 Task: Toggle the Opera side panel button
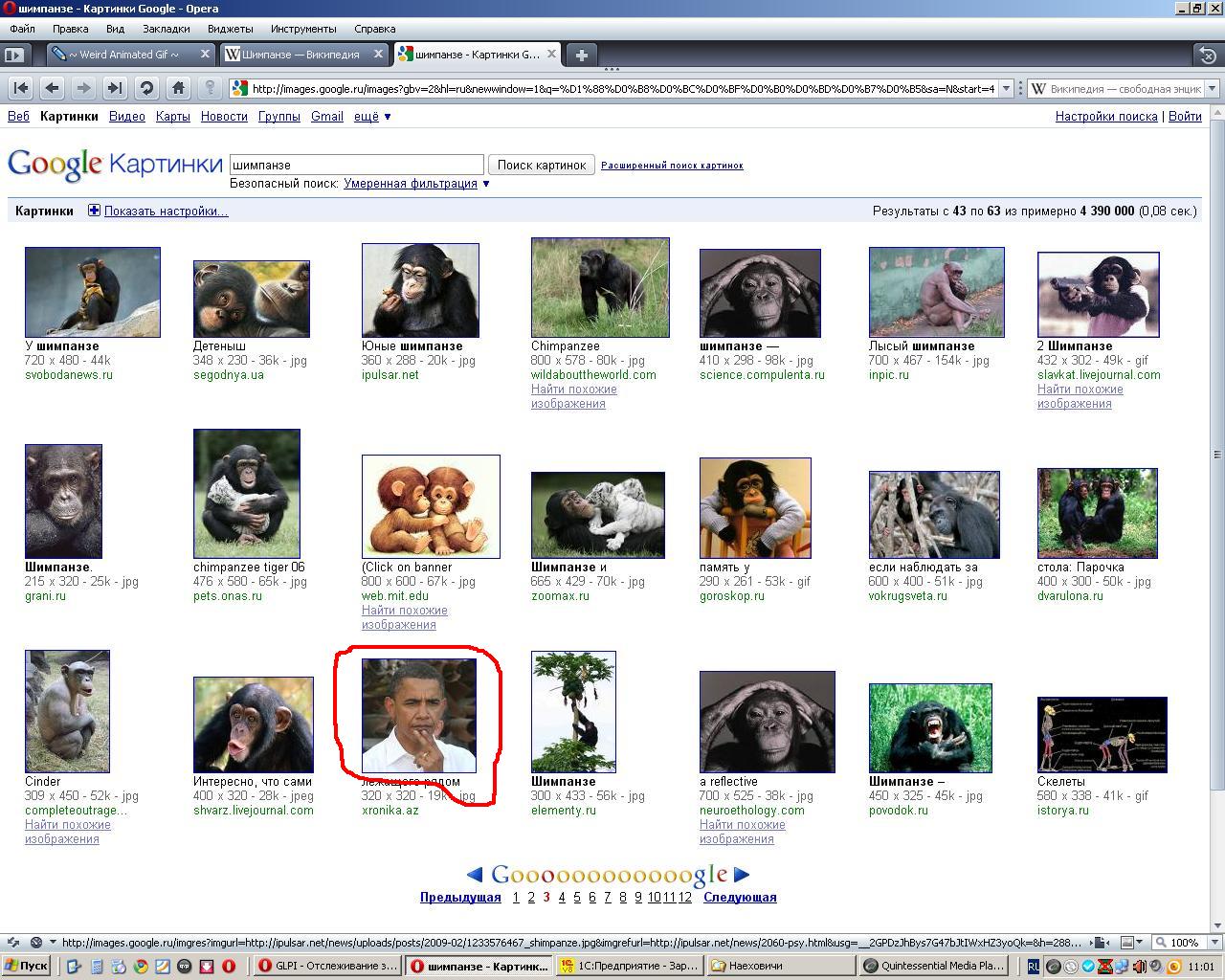click(13, 55)
